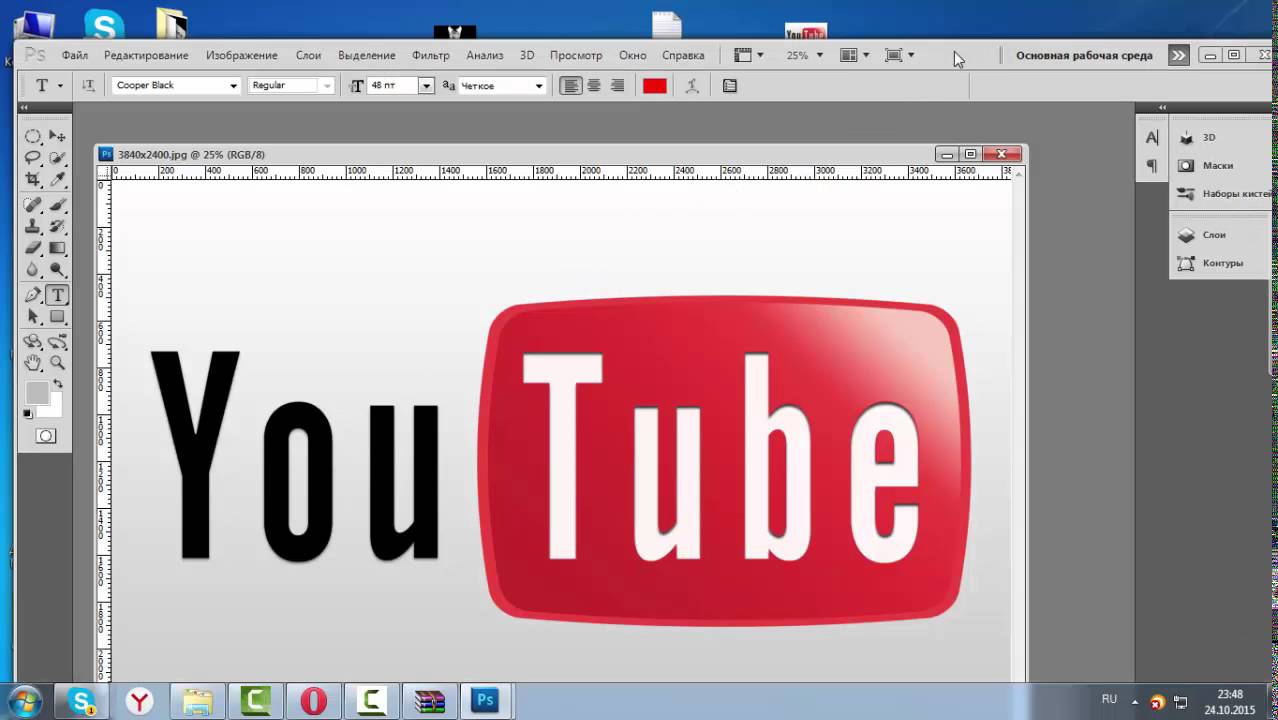
Task: Toggle Quick Mask mode
Action: [x=45, y=436]
